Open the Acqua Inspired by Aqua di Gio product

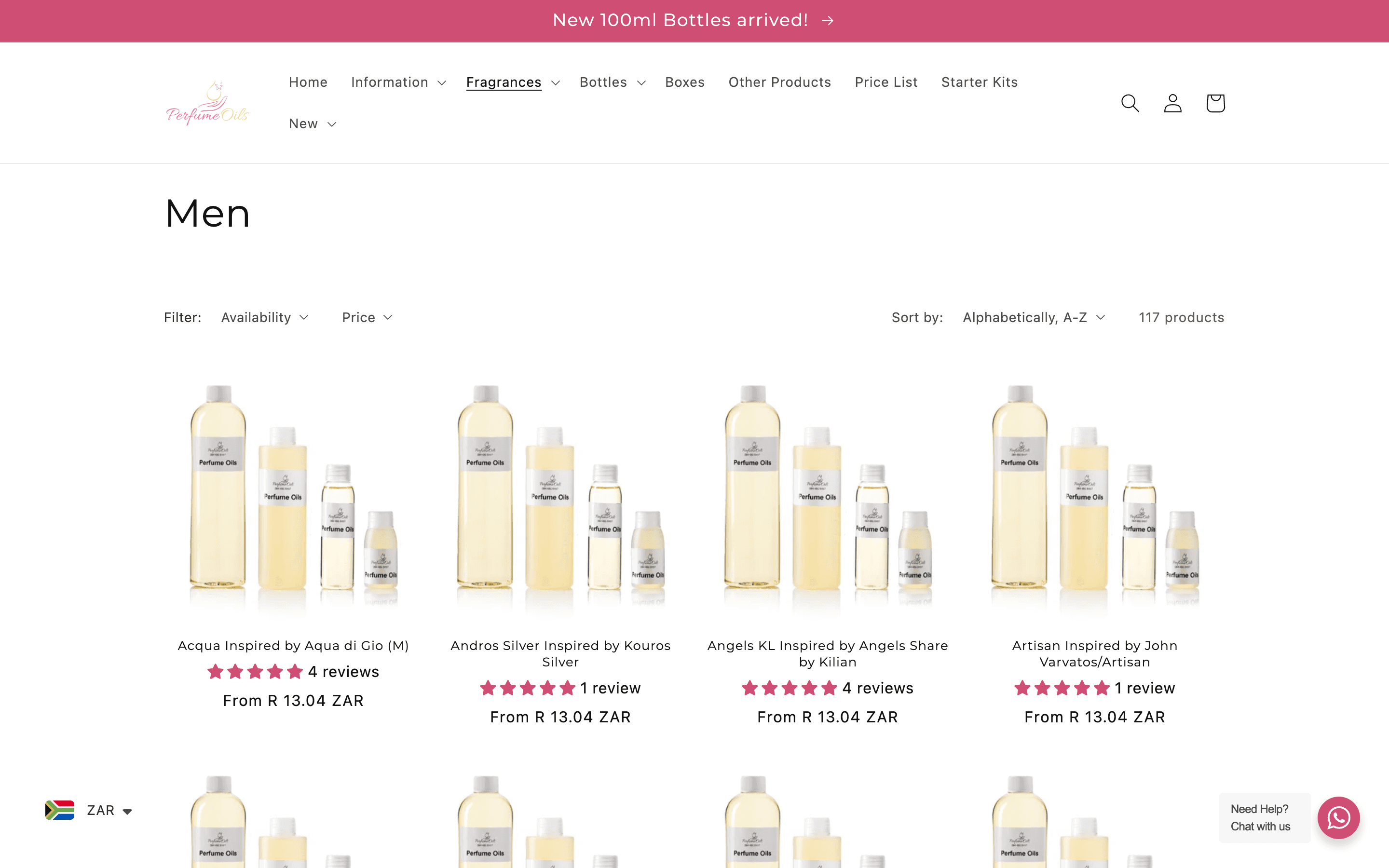click(x=293, y=645)
